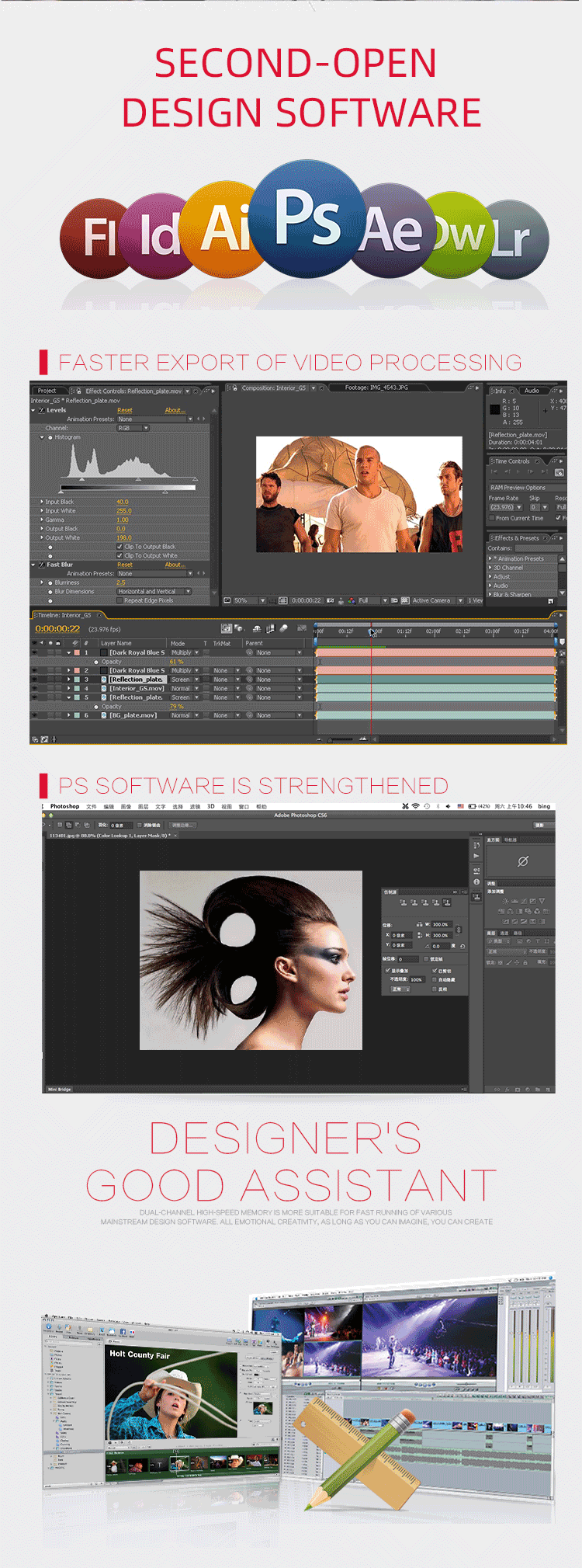
Task: Collapse the Fast Blur effect triangle
Action: 33,565
